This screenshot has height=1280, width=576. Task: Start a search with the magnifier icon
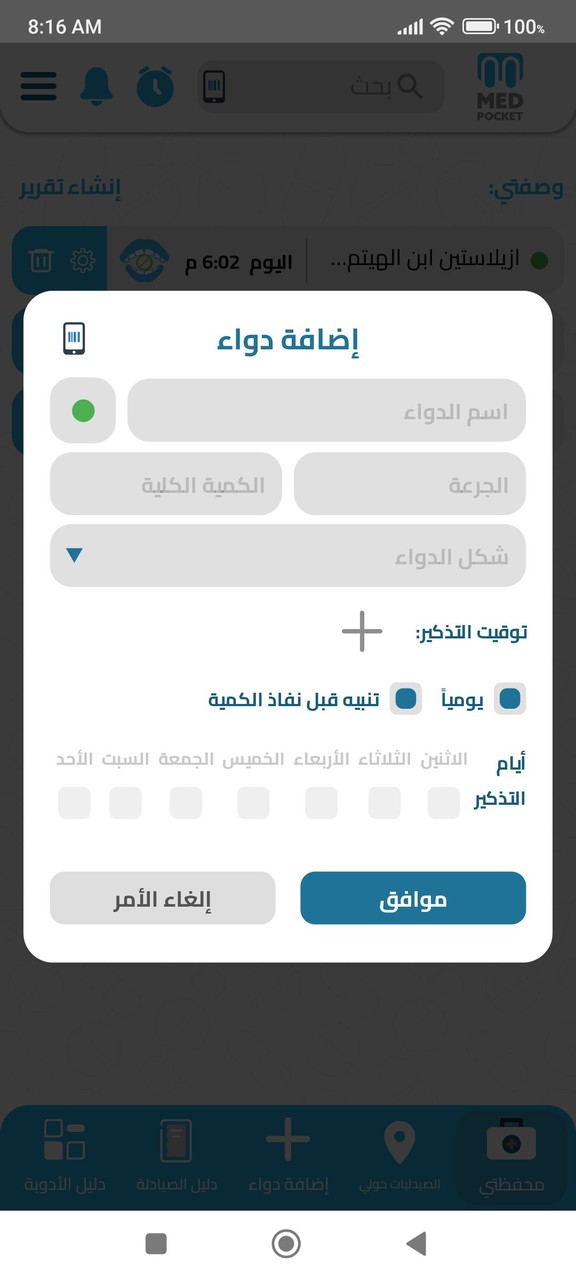pyautogui.click(x=410, y=87)
